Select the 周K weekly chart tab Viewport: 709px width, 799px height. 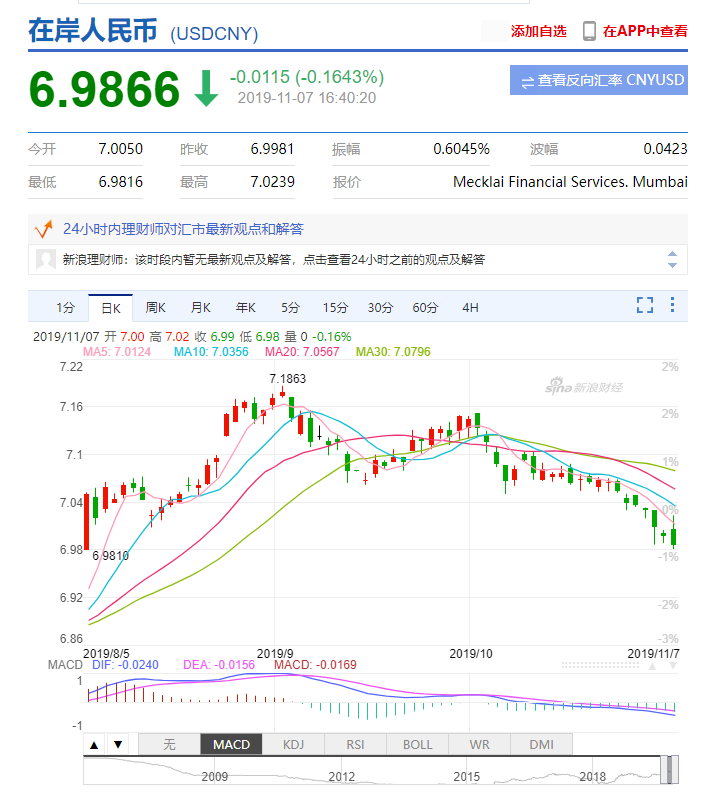click(x=155, y=307)
